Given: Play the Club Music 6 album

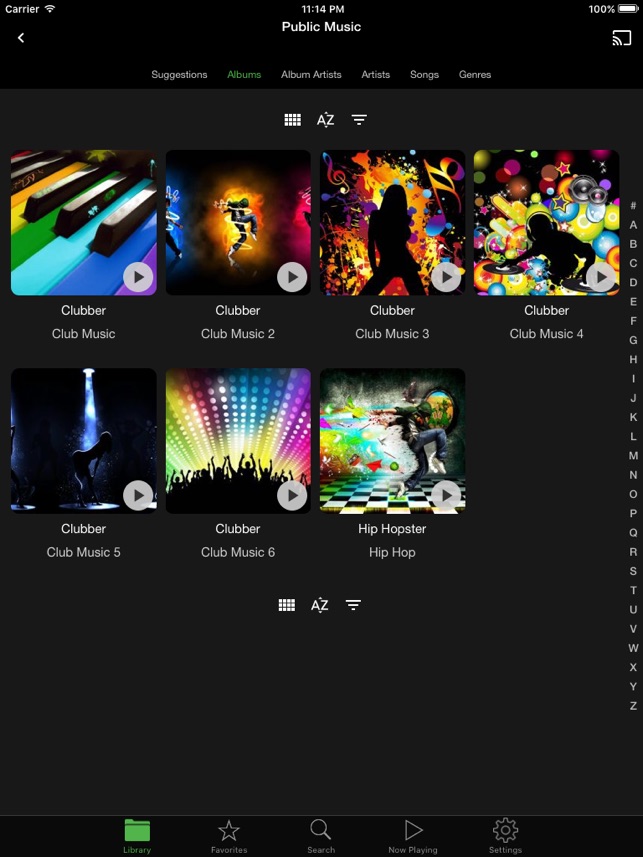Looking at the screenshot, I should (x=292, y=495).
